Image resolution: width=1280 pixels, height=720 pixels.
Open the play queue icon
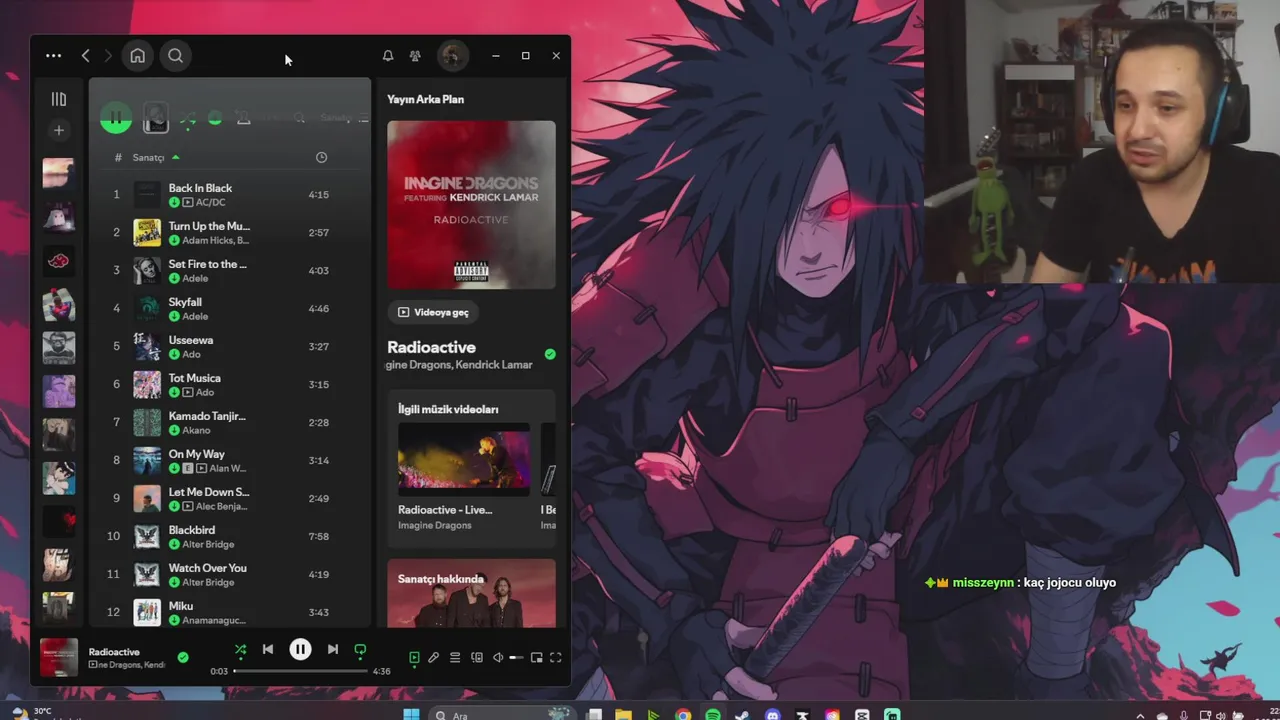pyautogui.click(x=455, y=657)
